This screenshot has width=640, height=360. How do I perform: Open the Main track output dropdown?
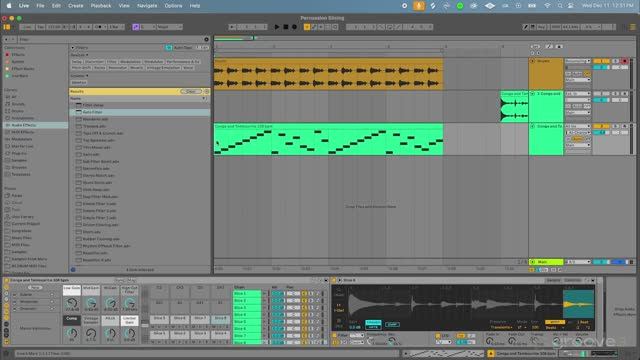pyautogui.click(x=577, y=262)
